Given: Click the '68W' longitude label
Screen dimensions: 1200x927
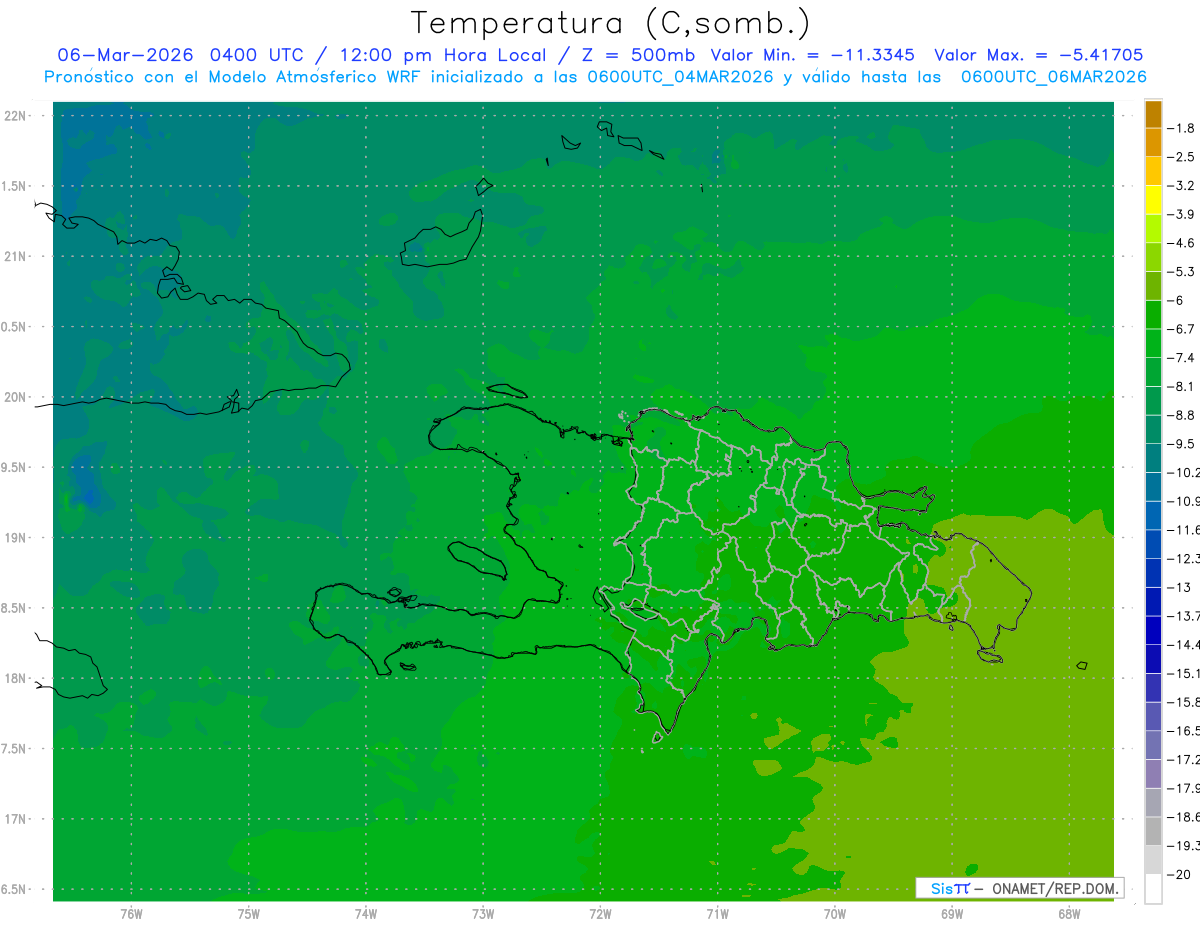Looking at the screenshot, I should click(x=1069, y=914).
